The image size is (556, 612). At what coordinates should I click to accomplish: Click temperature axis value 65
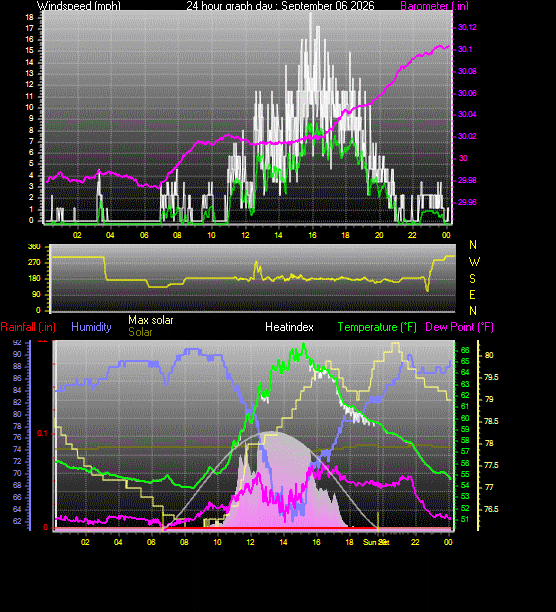click(x=465, y=361)
